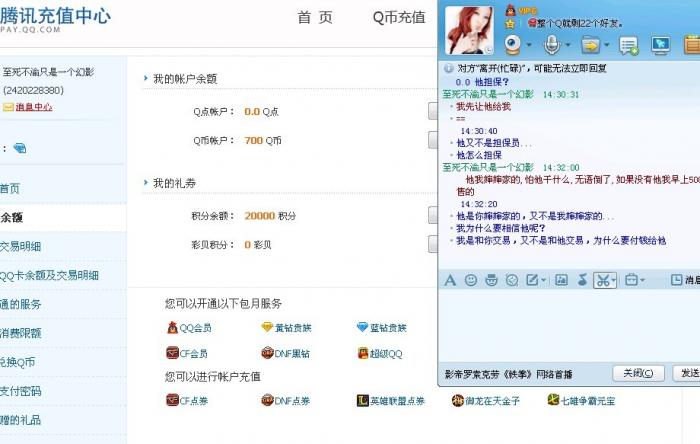Screen dimensions: 700x444
Task: Click the 关闭(C) button in chat window
Action: tap(638, 373)
